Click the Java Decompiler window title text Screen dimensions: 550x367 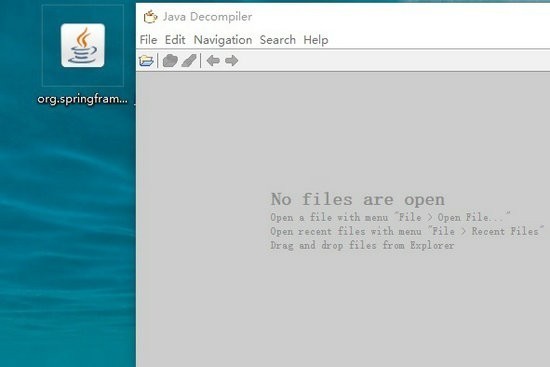[207, 17]
